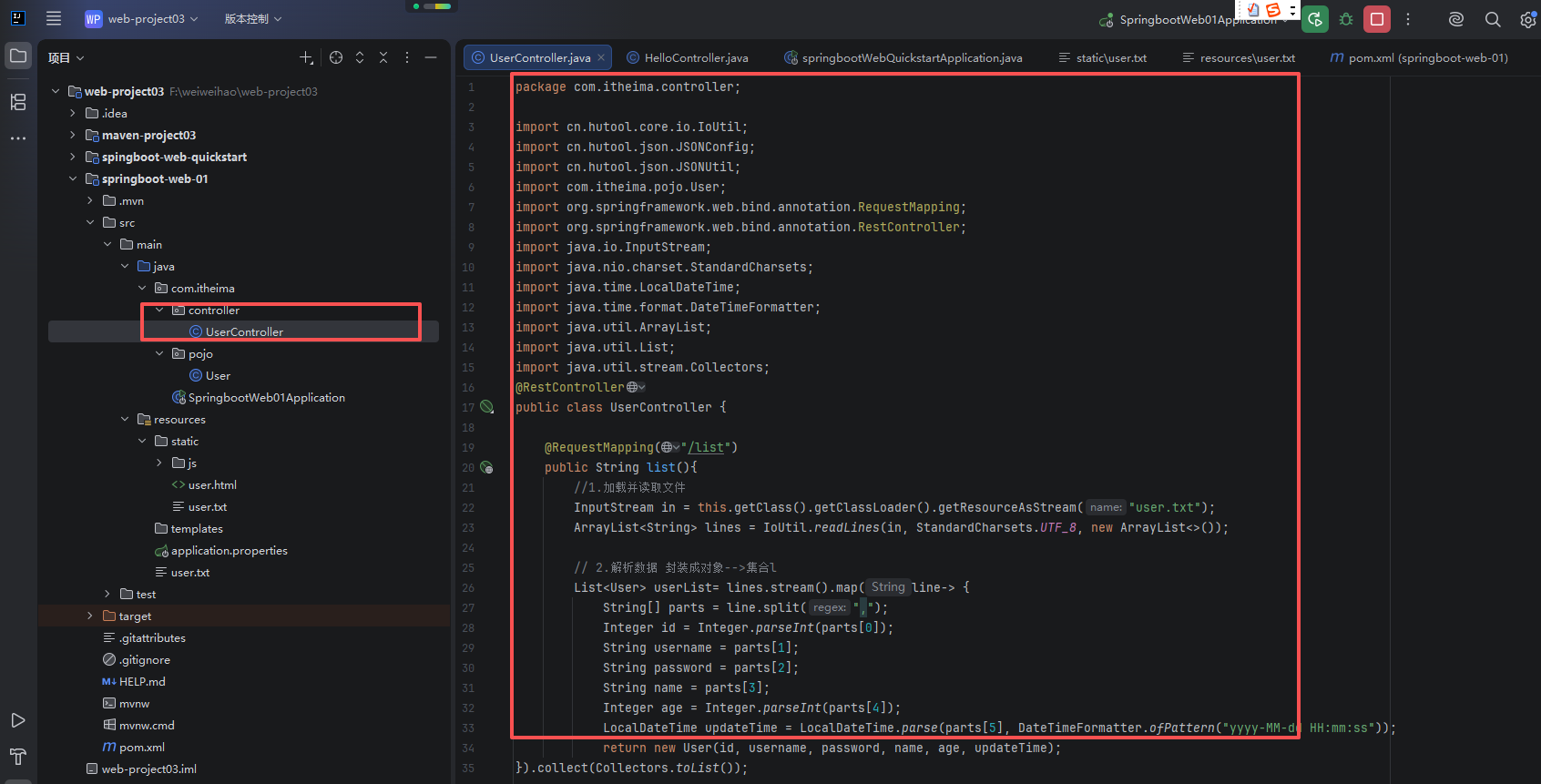Open the Project tool window icon
The height and width of the screenshot is (784, 1541).
18,56
